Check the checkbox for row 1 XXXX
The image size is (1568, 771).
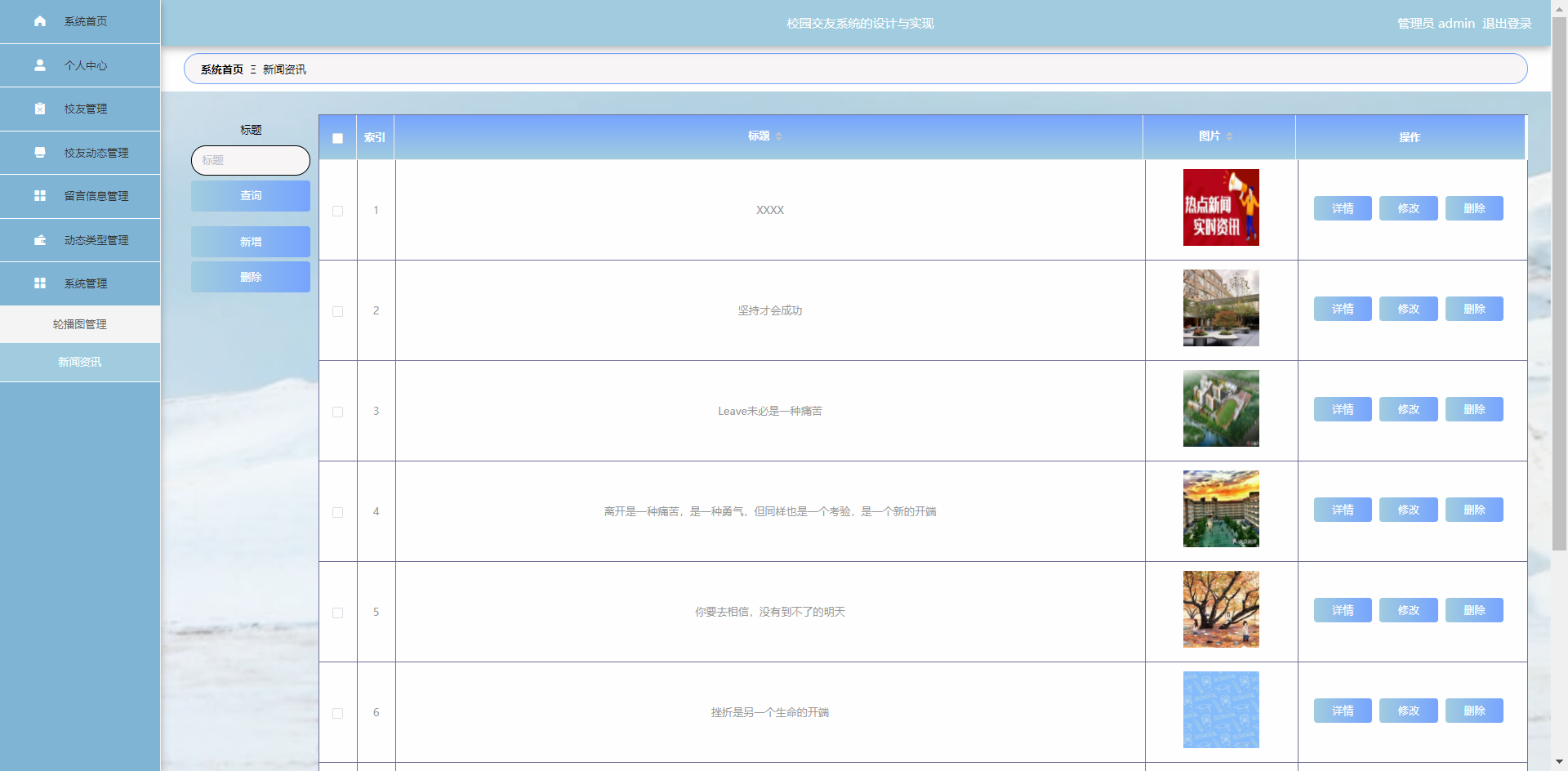click(337, 211)
